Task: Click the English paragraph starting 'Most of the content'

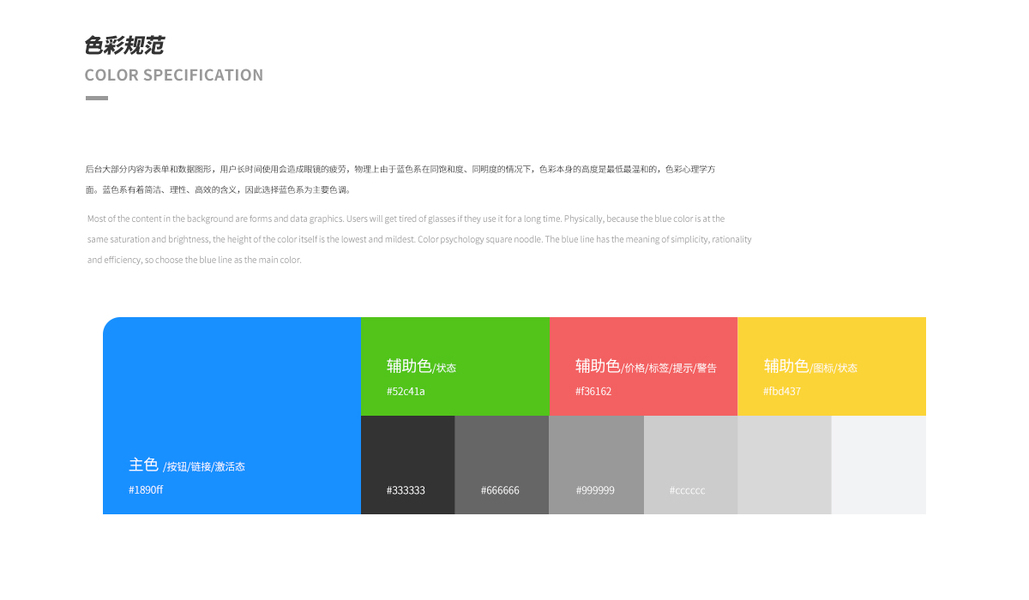Action: (x=419, y=239)
